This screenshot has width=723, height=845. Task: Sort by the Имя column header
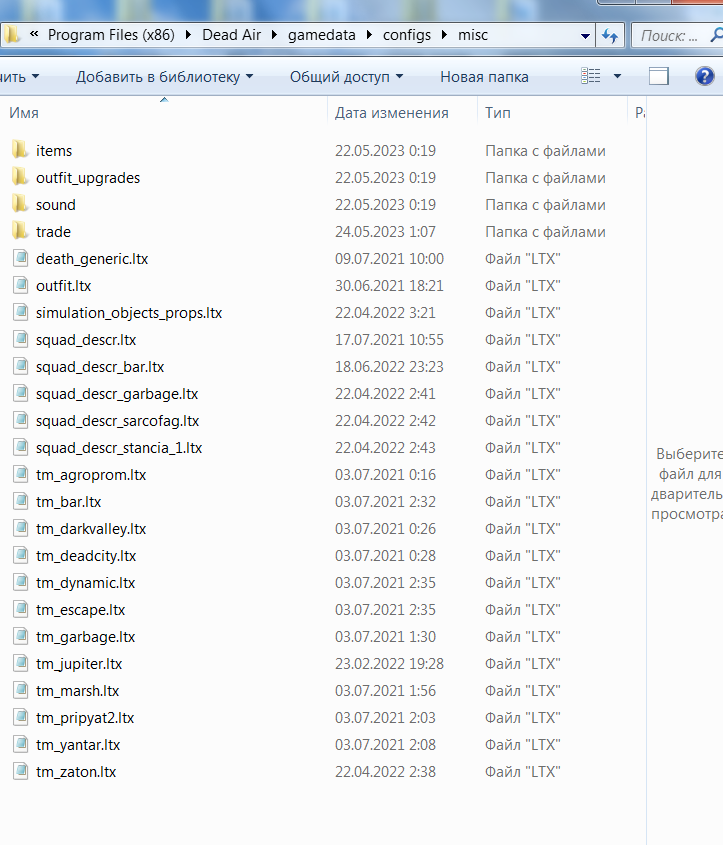click(x=164, y=113)
